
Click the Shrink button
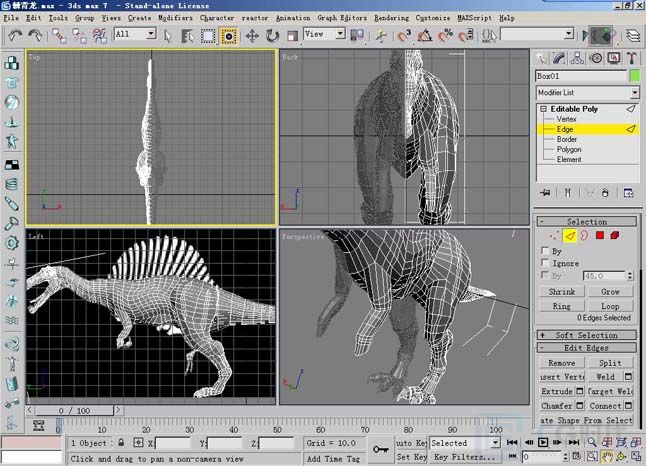[562, 291]
